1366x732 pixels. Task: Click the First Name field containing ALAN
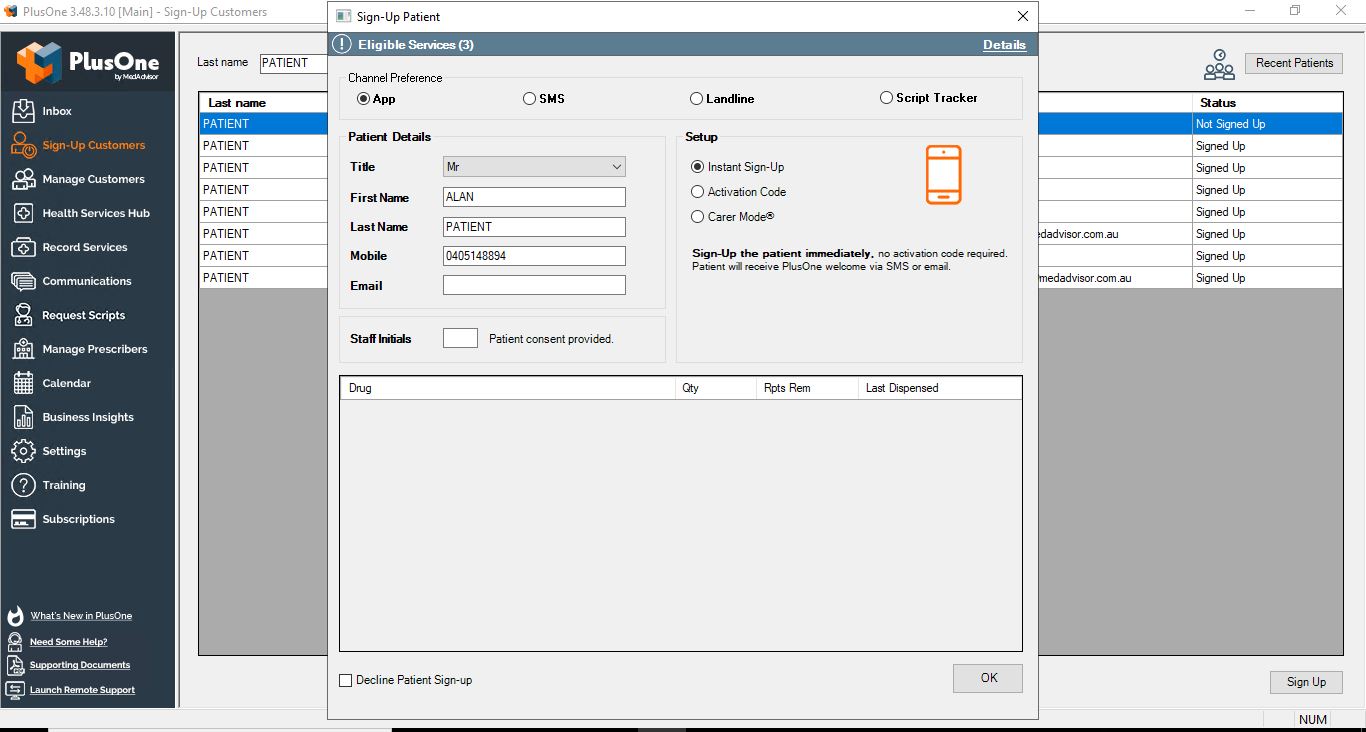coord(534,197)
